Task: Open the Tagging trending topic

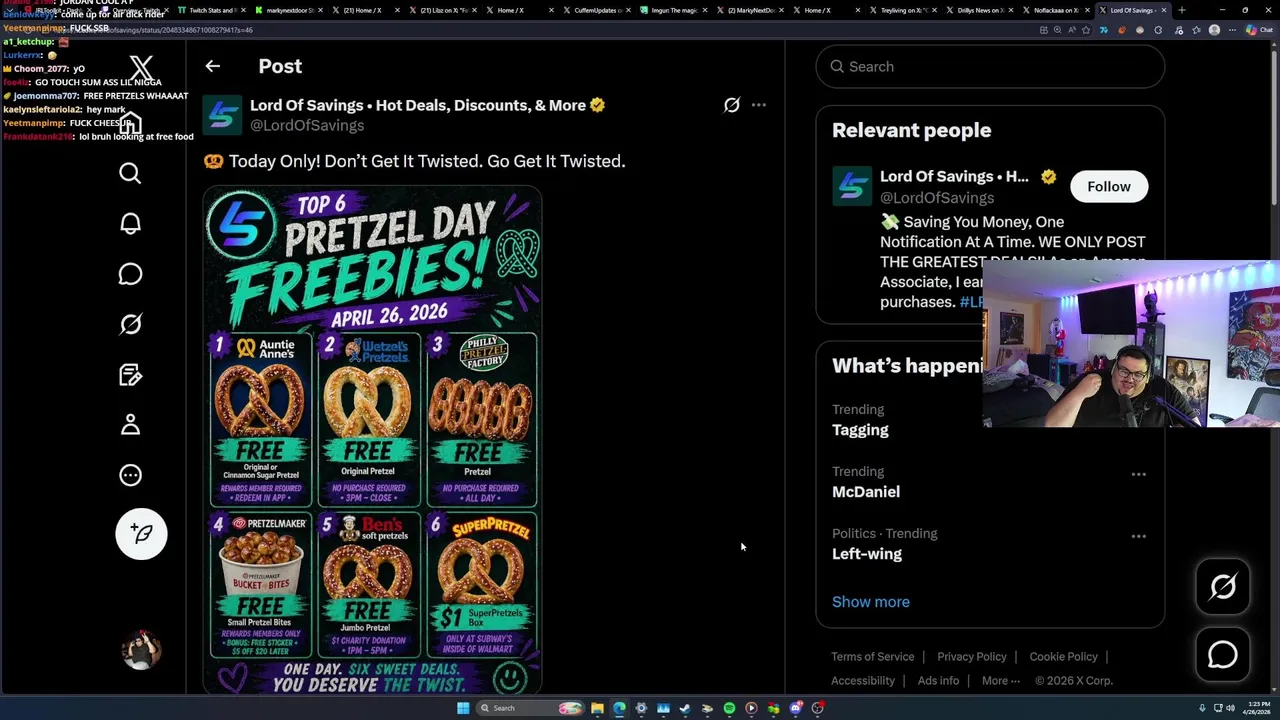Action: pos(860,430)
